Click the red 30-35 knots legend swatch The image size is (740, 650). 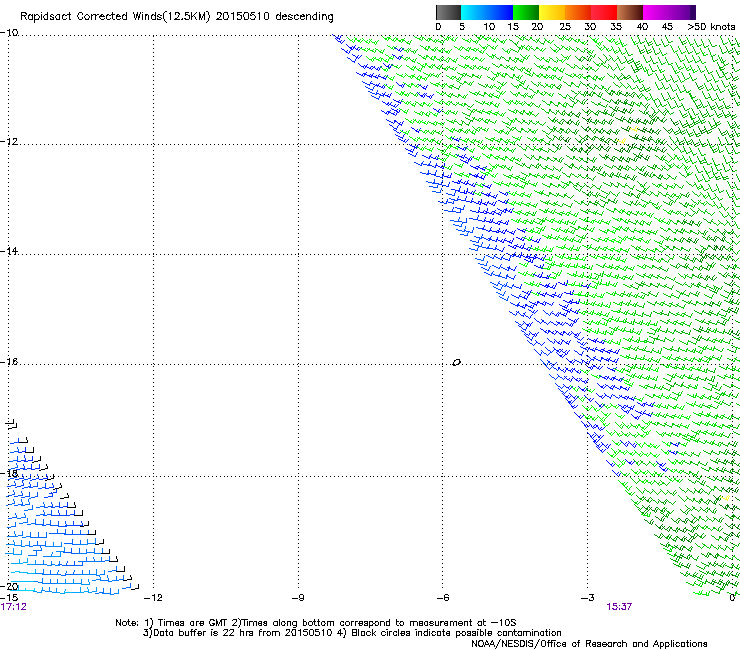point(604,12)
